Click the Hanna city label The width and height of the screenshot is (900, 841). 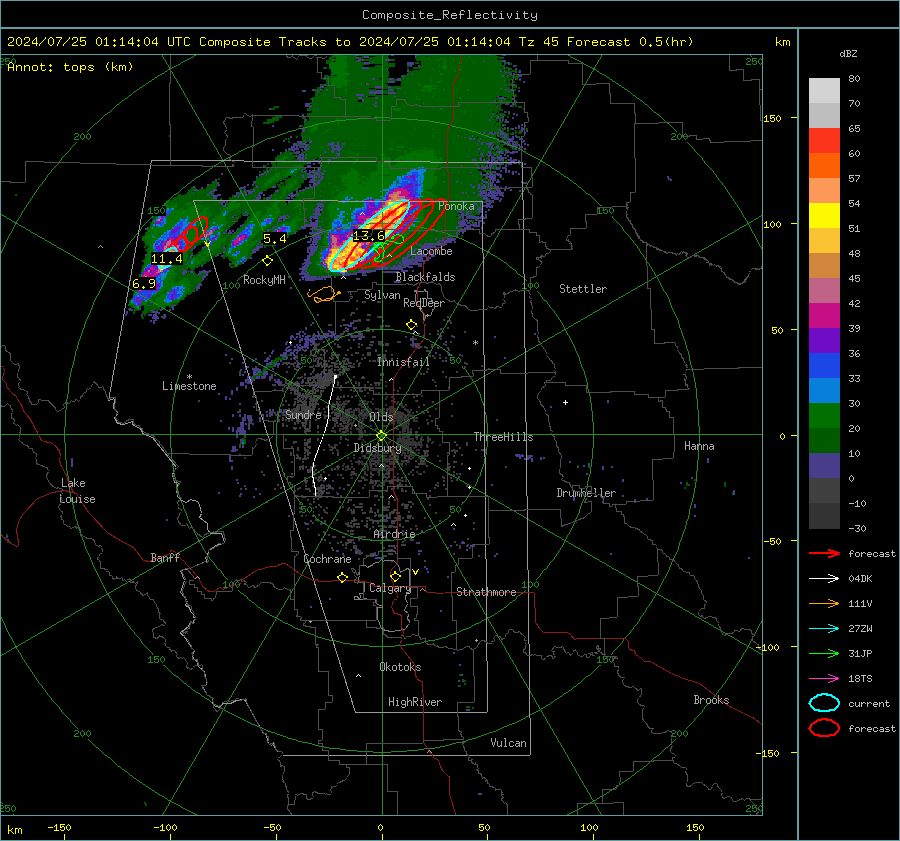click(699, 446)
